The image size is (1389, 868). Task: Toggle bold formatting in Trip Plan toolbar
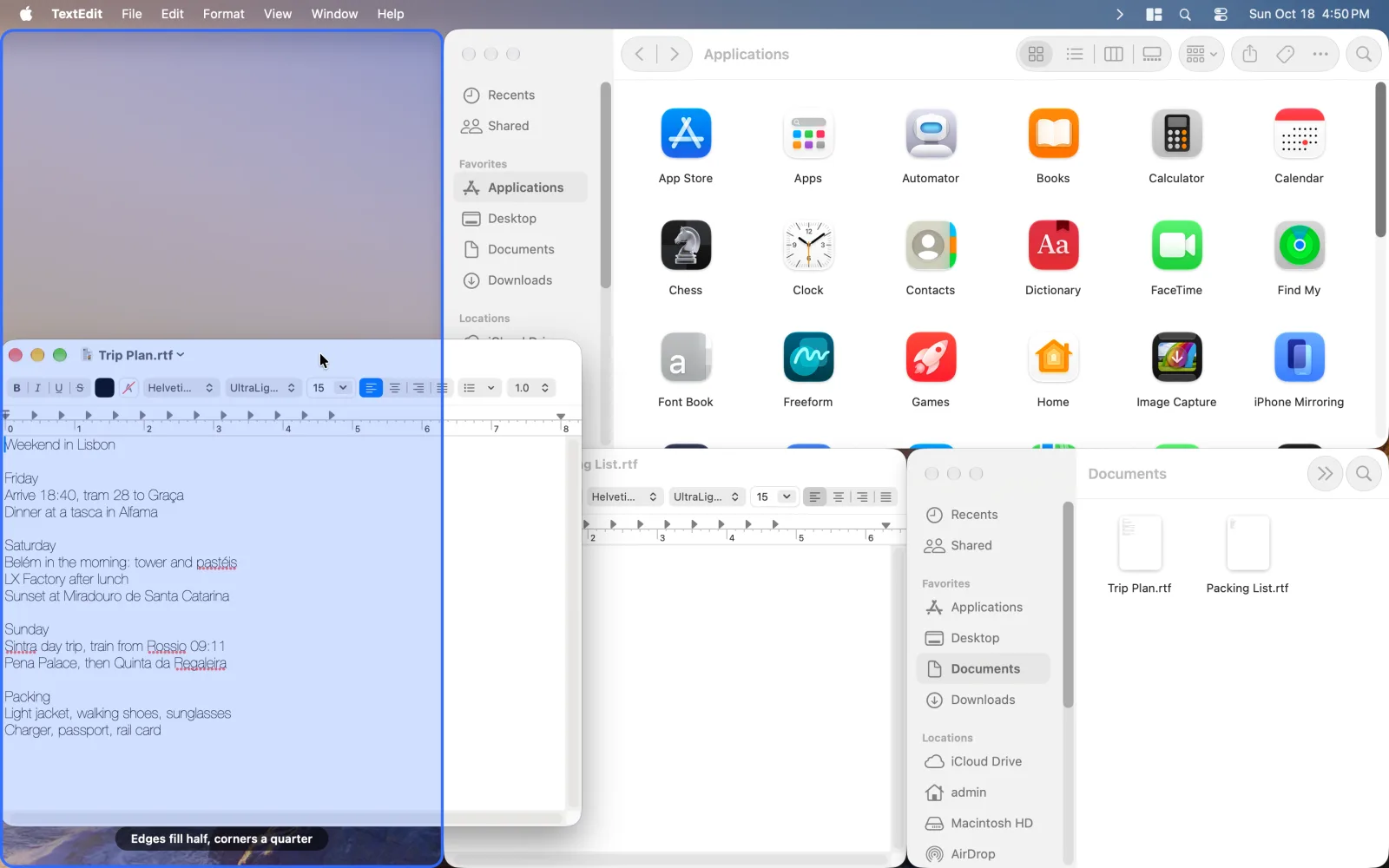pyautogui.click(x=16, y=388)
